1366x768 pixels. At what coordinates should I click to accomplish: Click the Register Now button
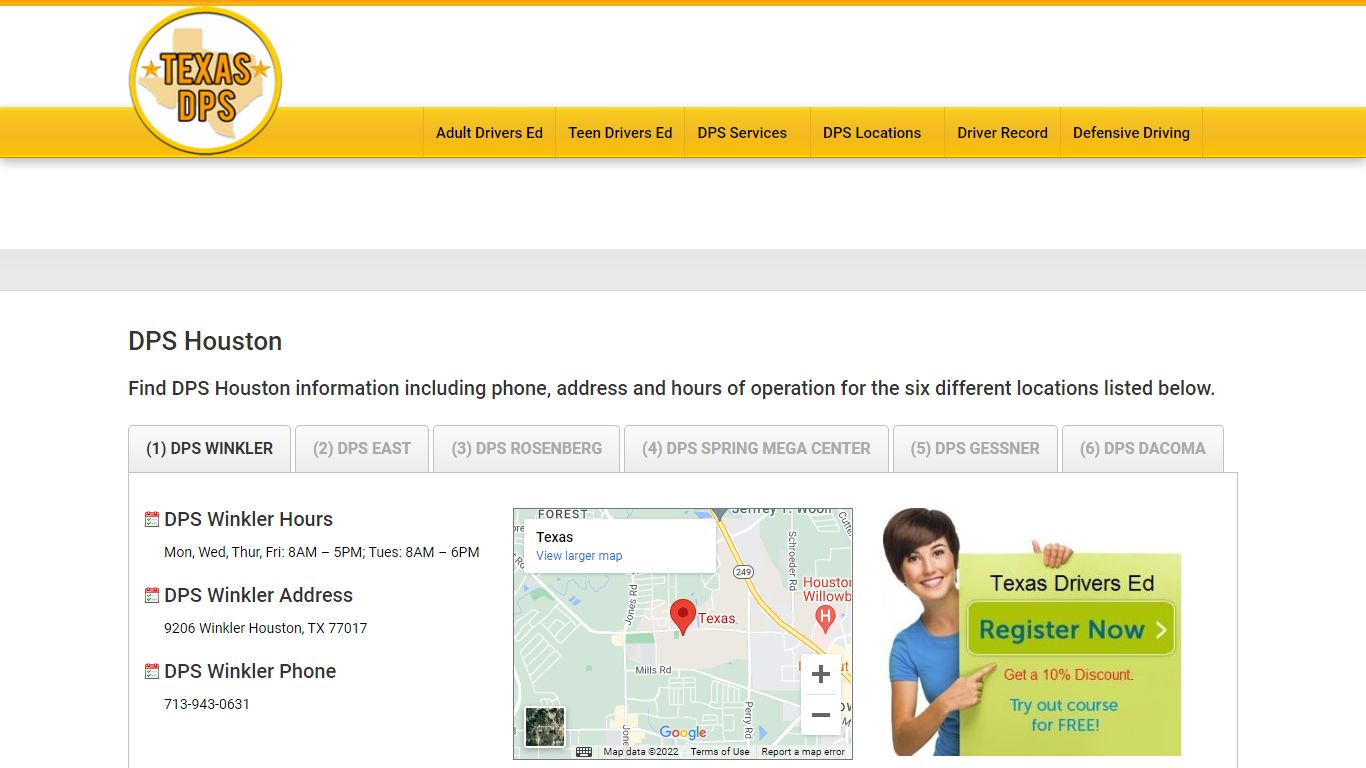point(1071,629)
